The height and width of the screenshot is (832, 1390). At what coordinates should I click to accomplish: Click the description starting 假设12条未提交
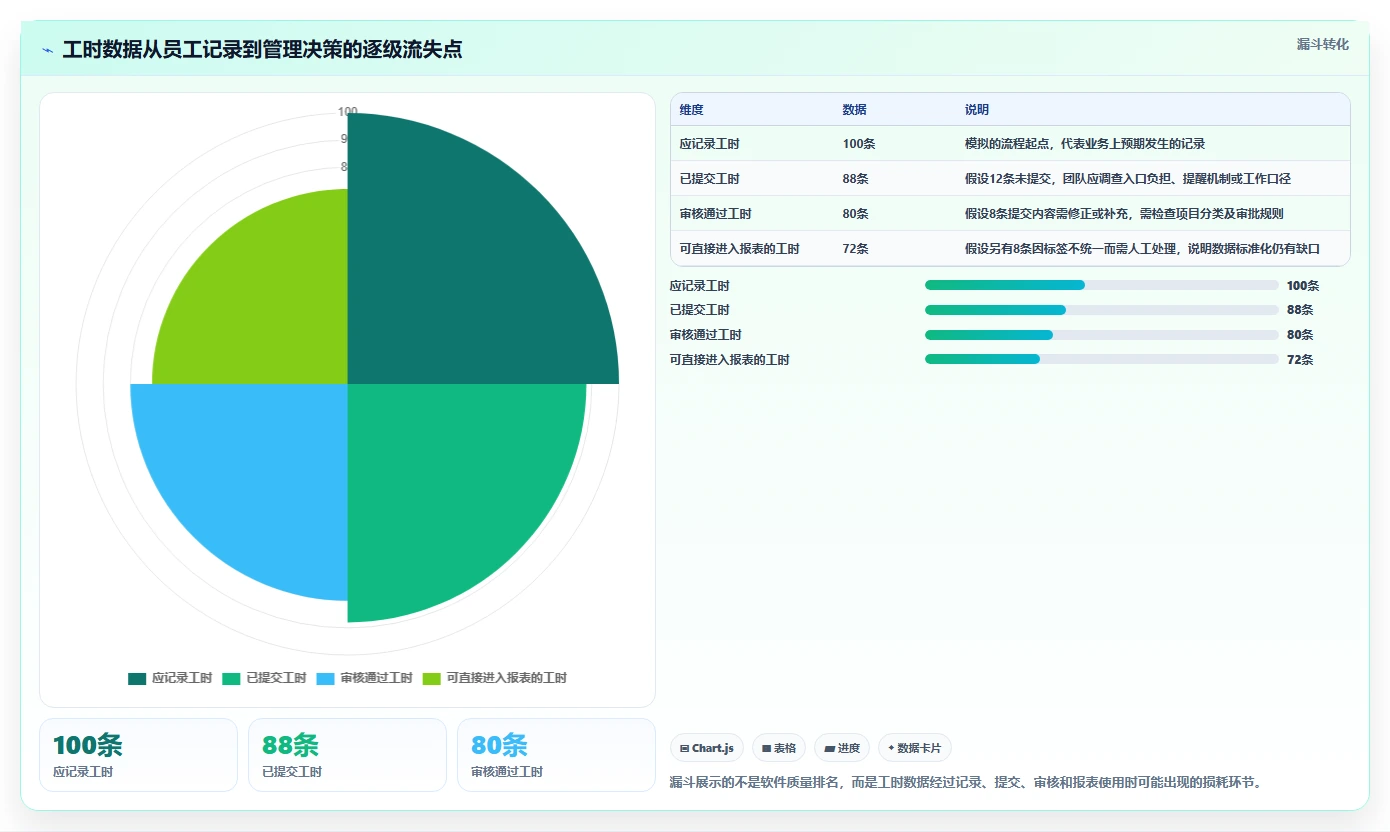tap(1128, 179)
